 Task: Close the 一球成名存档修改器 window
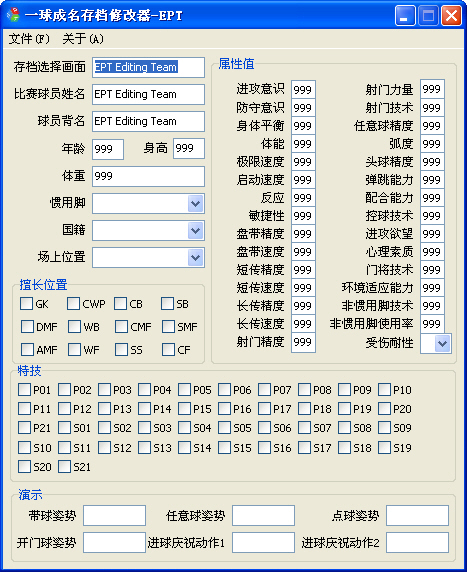pyautogui.click(x=451, y=16)
